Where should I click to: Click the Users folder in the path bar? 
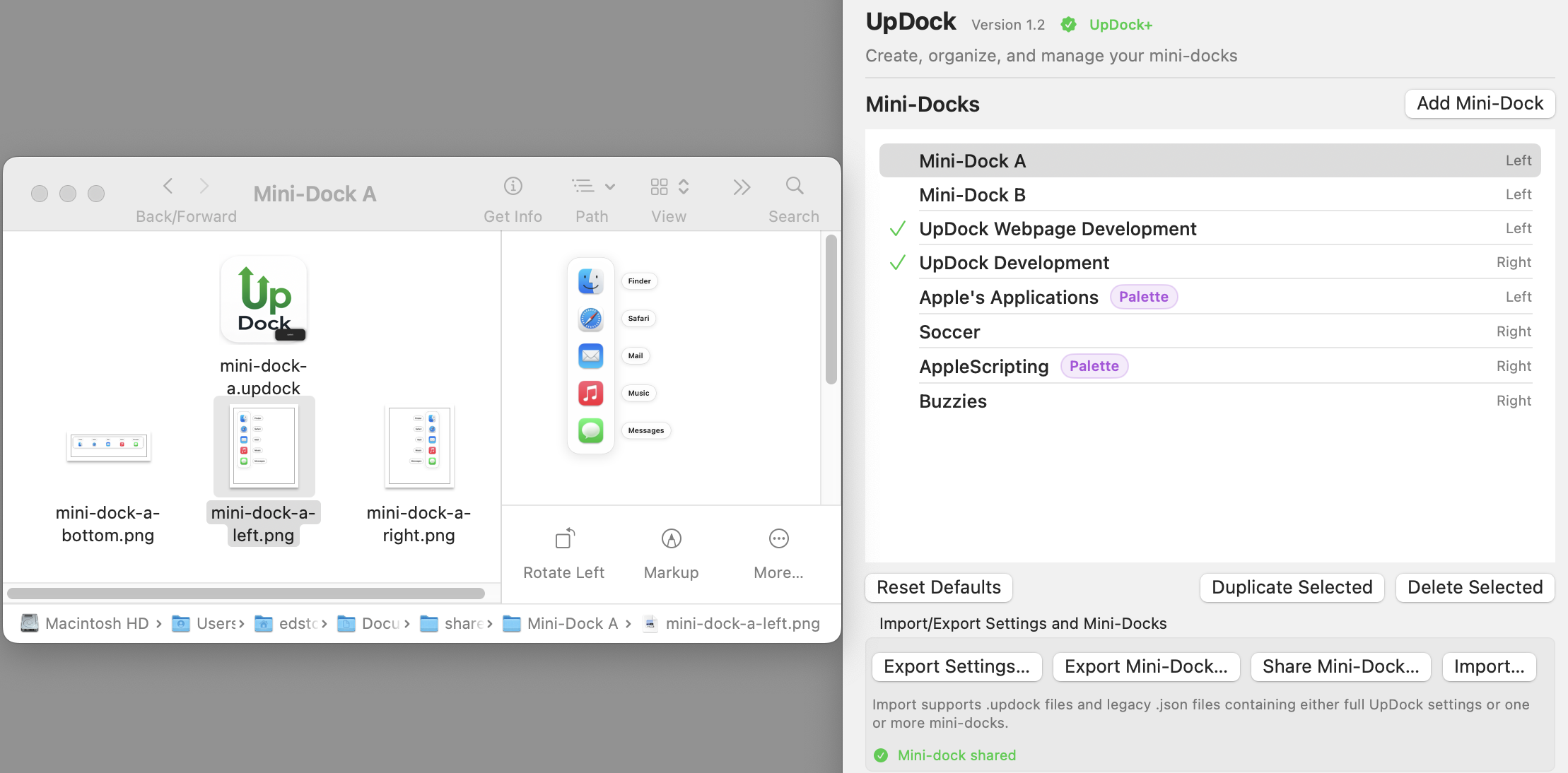204,623
